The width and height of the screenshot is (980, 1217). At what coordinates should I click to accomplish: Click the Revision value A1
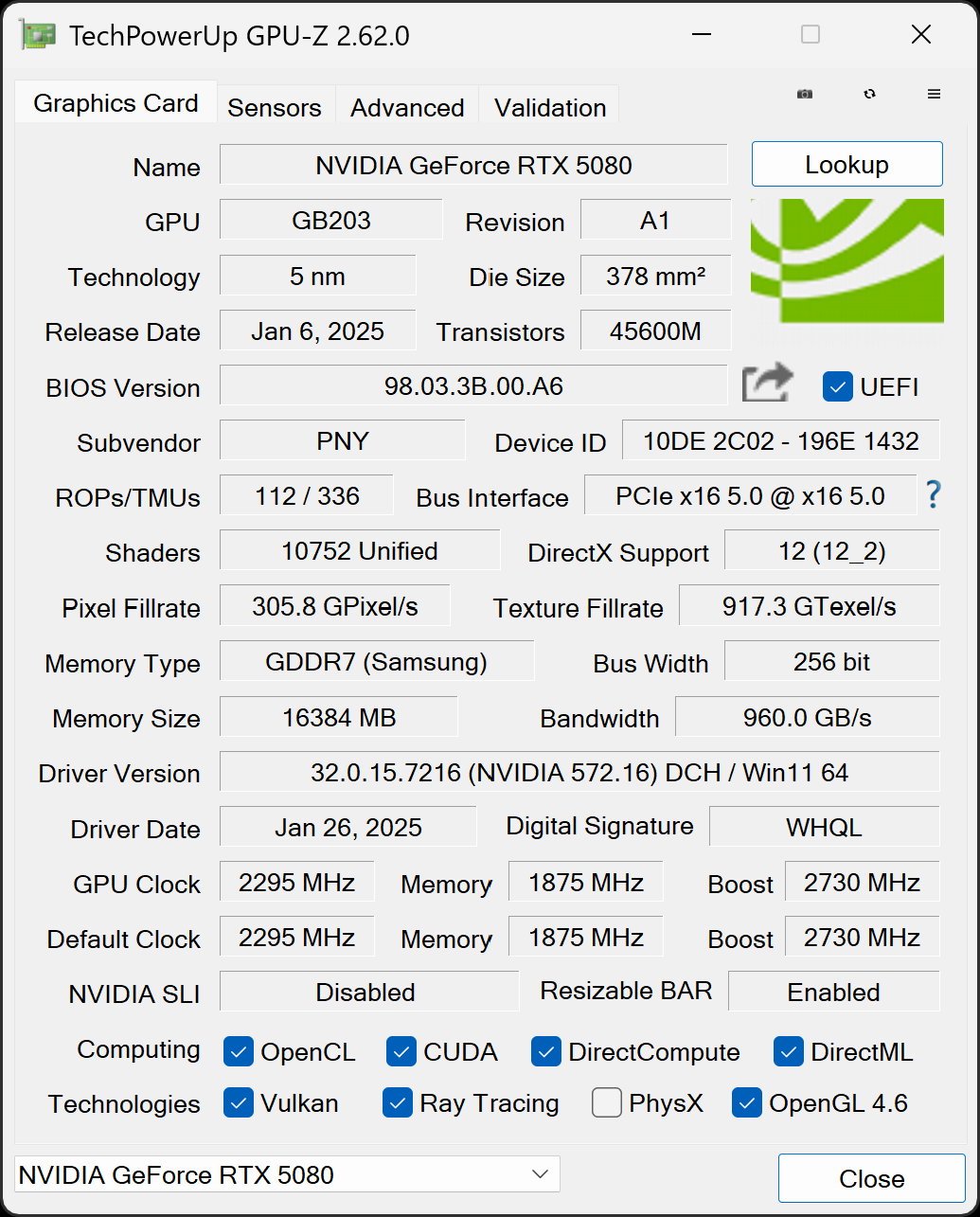pos(655,220)
